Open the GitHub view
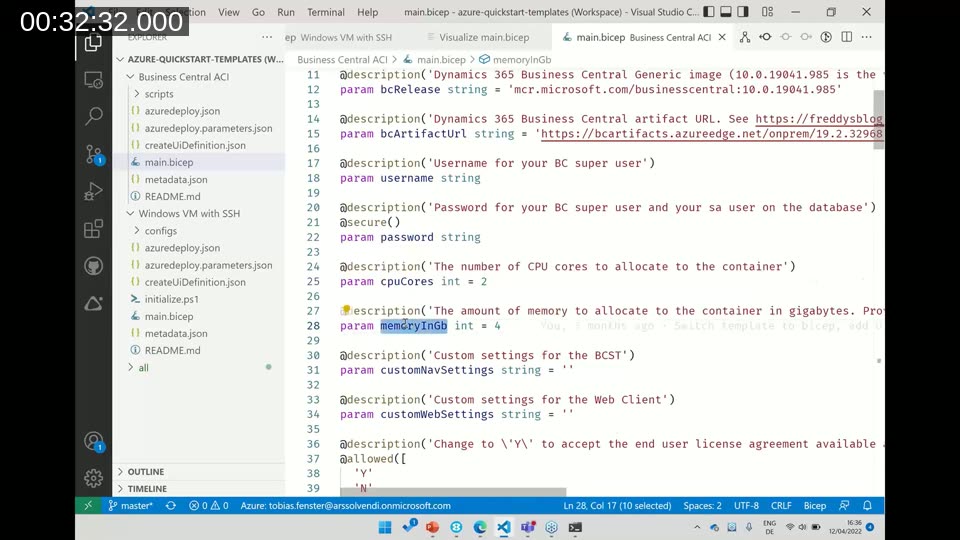This screenshot has height=540, width=960. tap(93, 266)
